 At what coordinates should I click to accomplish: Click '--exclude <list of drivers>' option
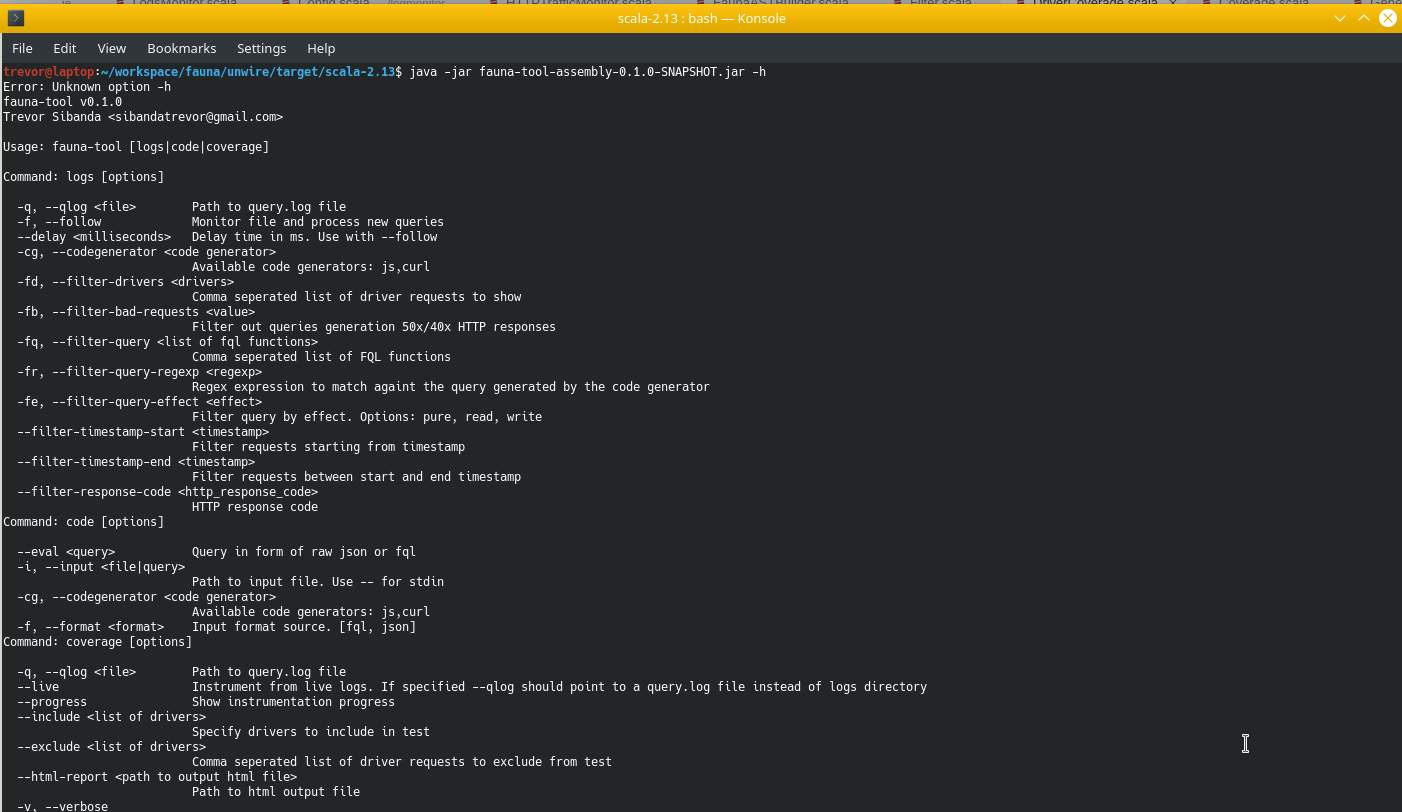tap(111, 747)
